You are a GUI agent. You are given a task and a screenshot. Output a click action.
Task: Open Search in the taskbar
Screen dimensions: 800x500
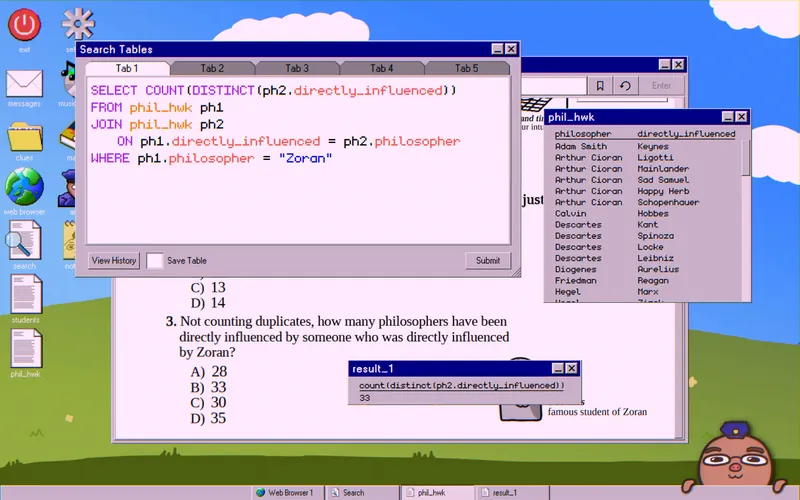pos(362,492)
